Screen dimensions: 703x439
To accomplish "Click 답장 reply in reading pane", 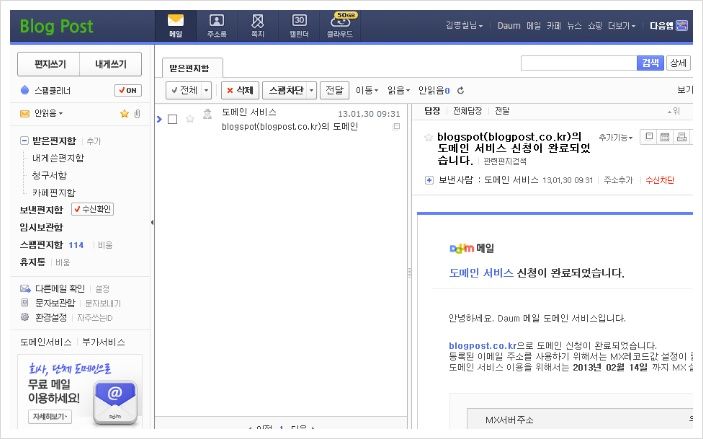I will click(x=432, y=111).
